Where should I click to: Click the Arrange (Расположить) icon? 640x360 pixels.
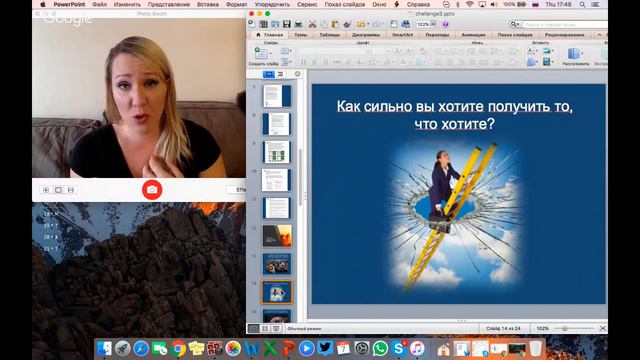574,53
